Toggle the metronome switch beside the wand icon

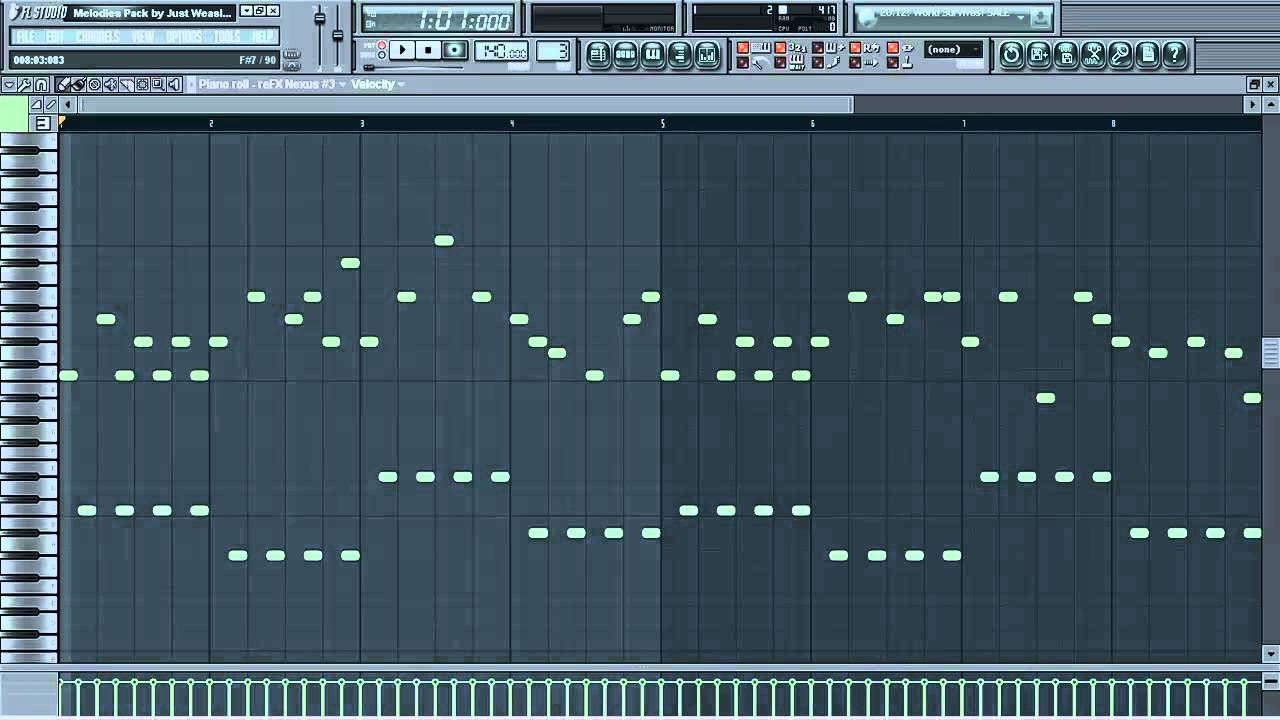pos(743,62)
